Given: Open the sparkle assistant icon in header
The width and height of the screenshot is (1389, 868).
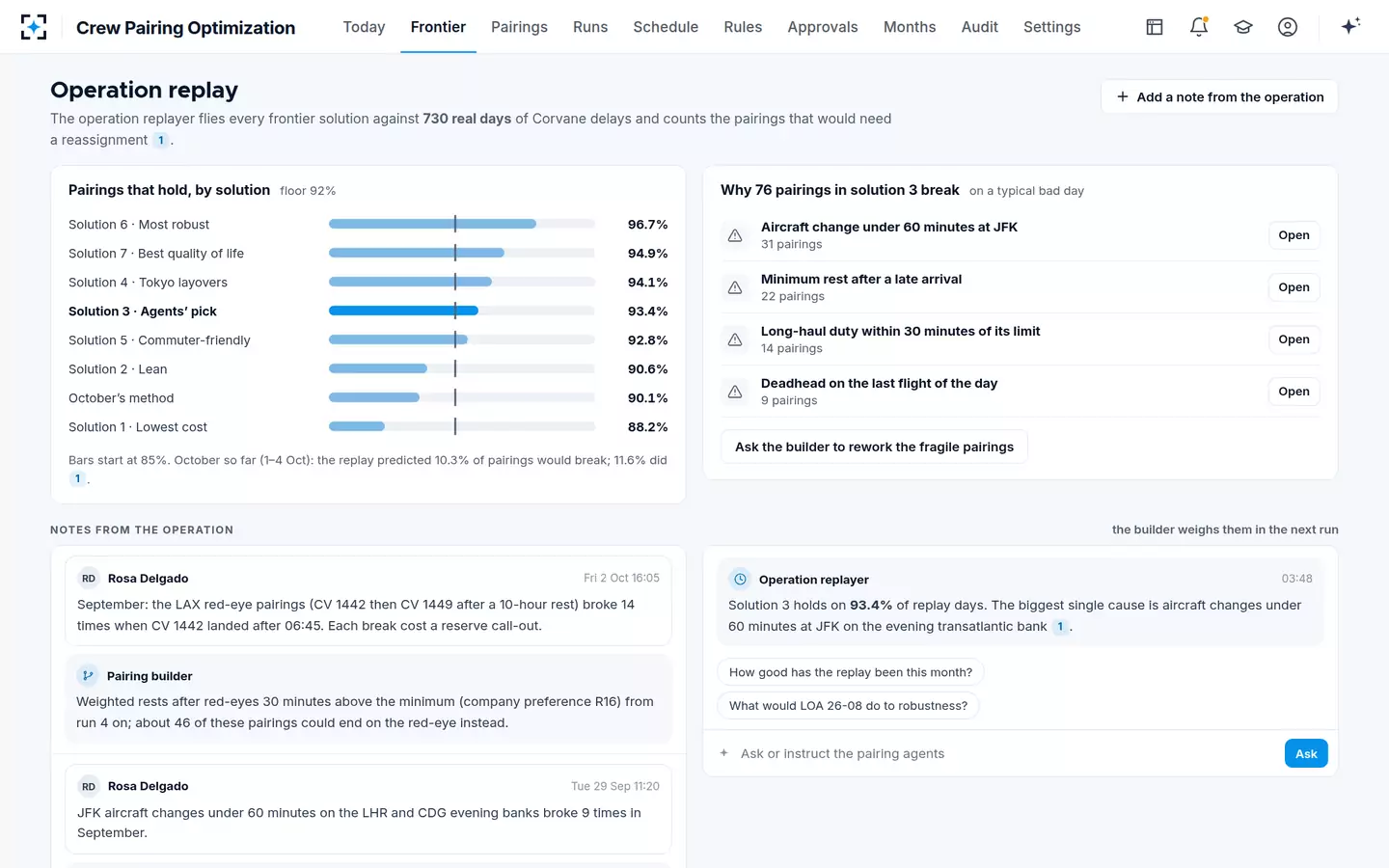Looking at the screenshot, I should click(x=1350, y=26).
